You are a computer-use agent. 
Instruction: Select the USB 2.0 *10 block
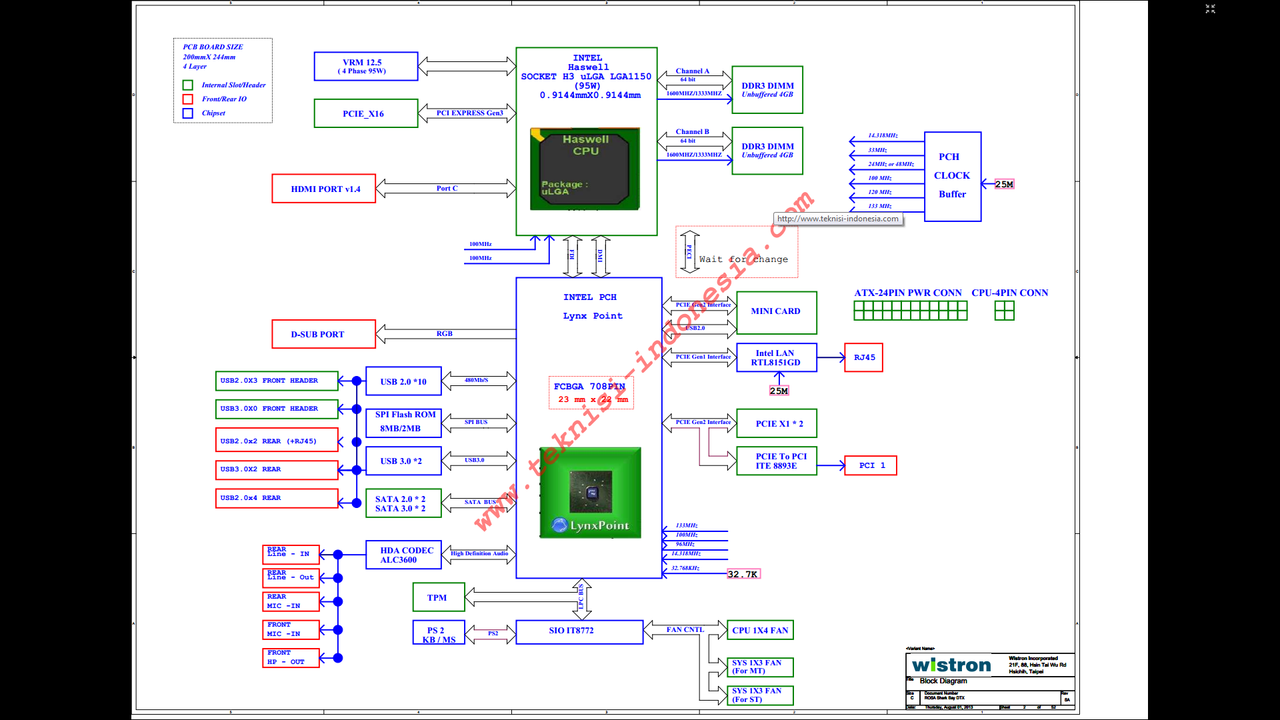point(403,381)
